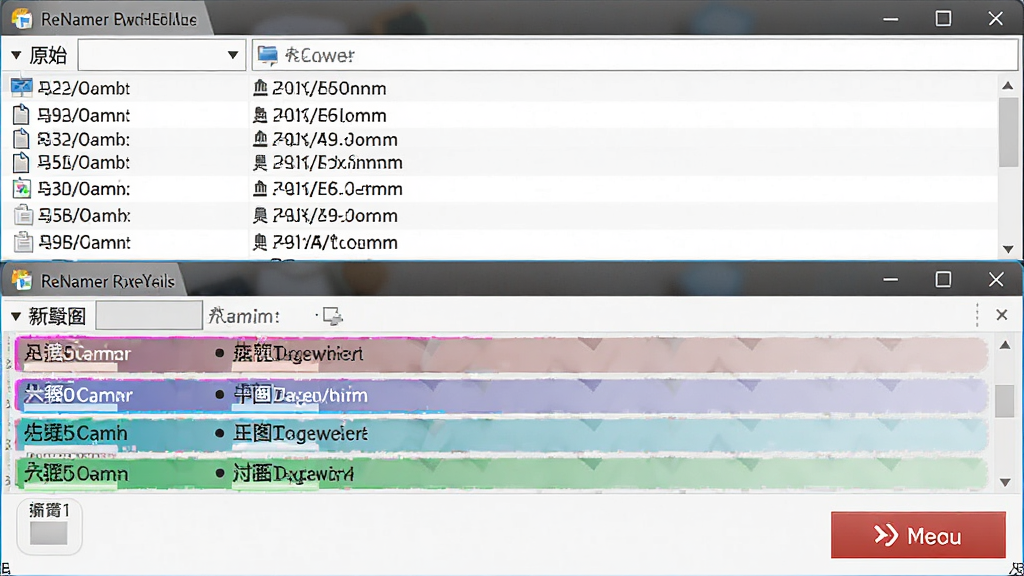Close the lower window's rules panel with its X
This screenshot has width=1024, height=576.
(x=1002, y=315)
